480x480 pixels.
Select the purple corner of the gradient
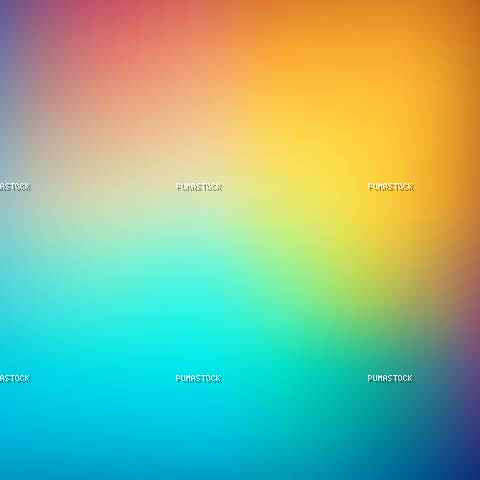[10, 20]
